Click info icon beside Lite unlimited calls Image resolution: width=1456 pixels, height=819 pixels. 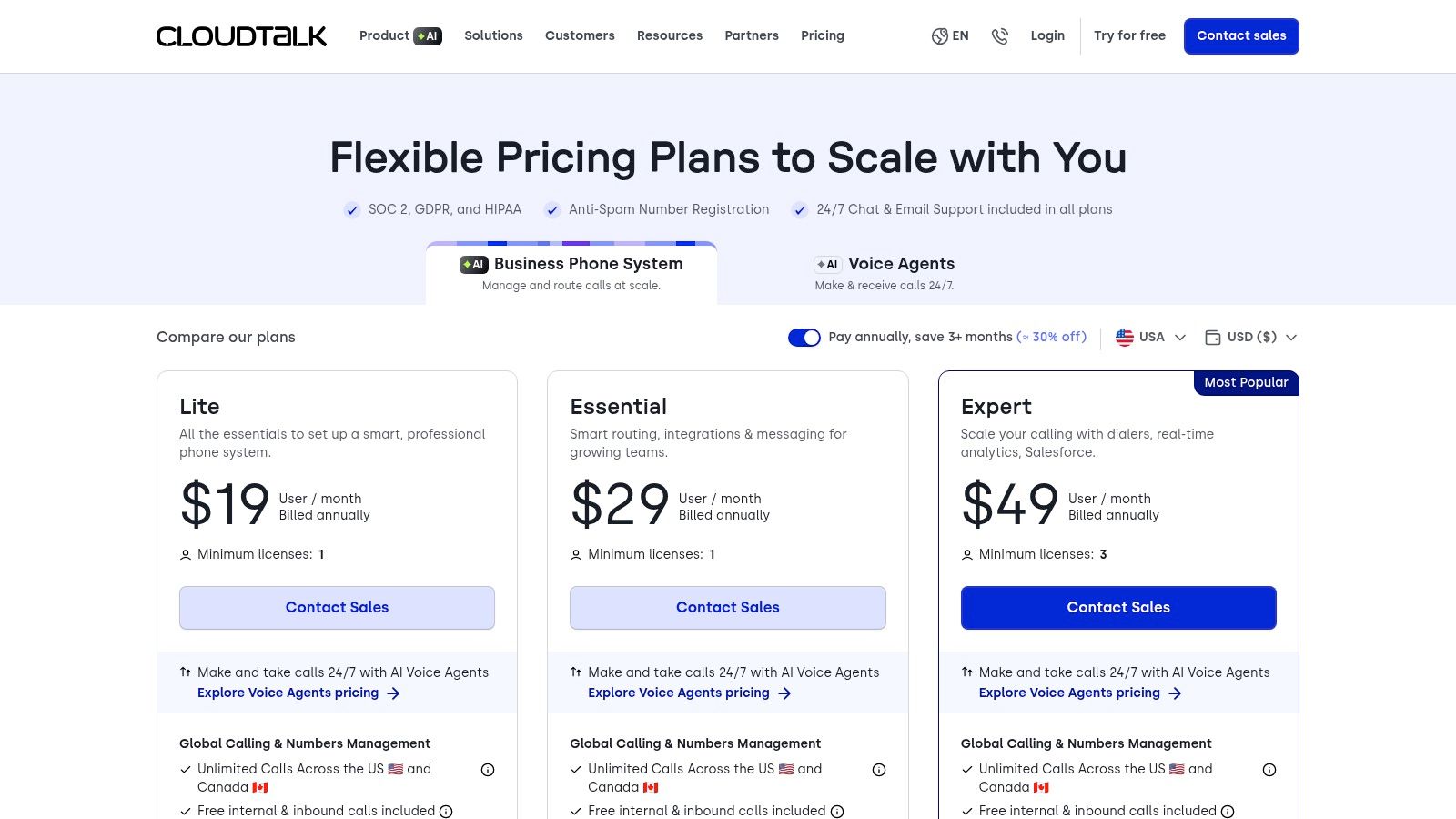488,770
